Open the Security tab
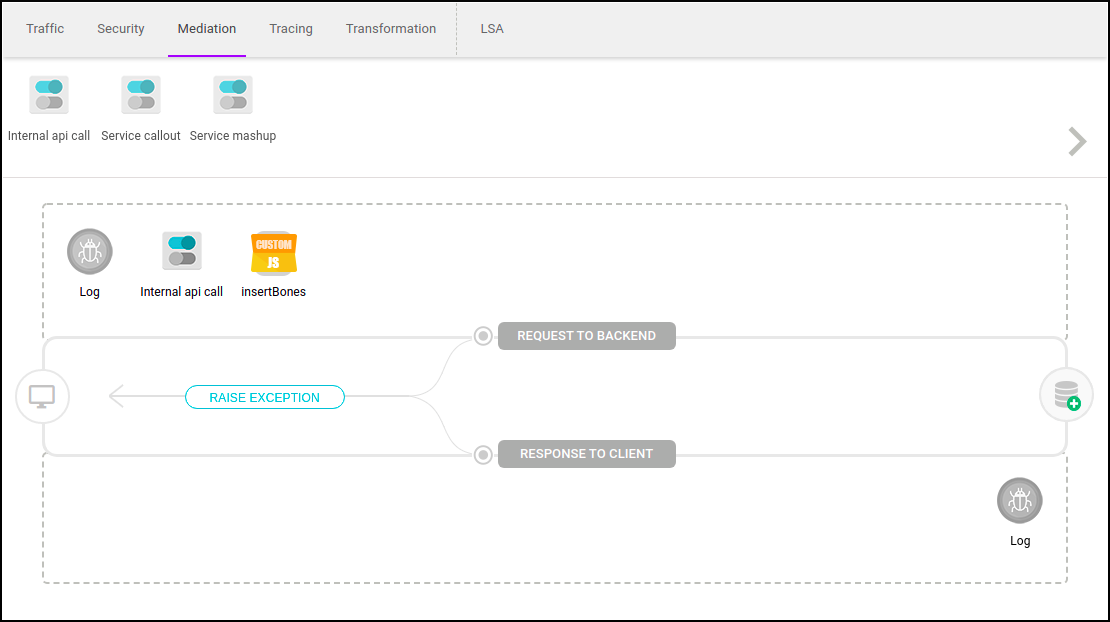 point(120,28)
